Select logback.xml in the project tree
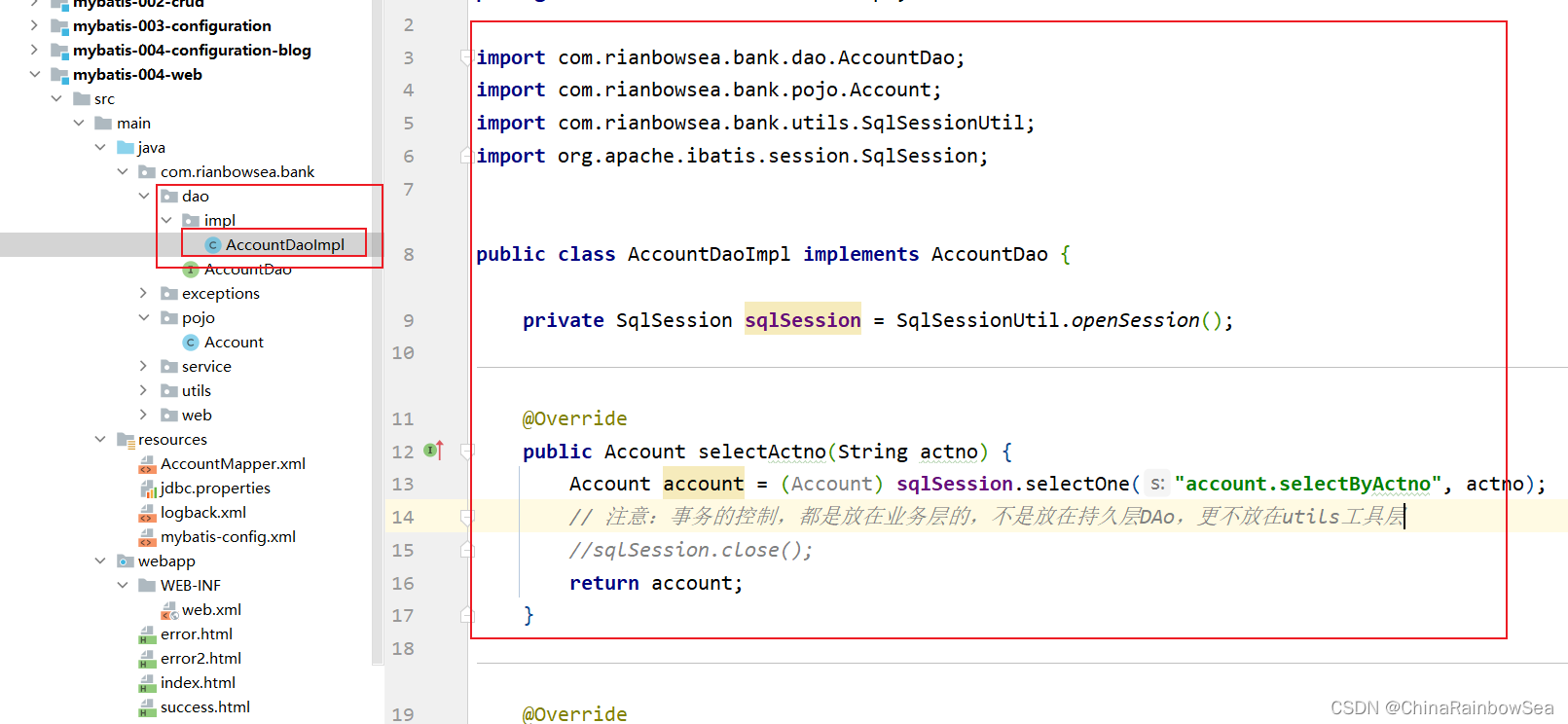The image size is (1568, 724). pos(202,513)
